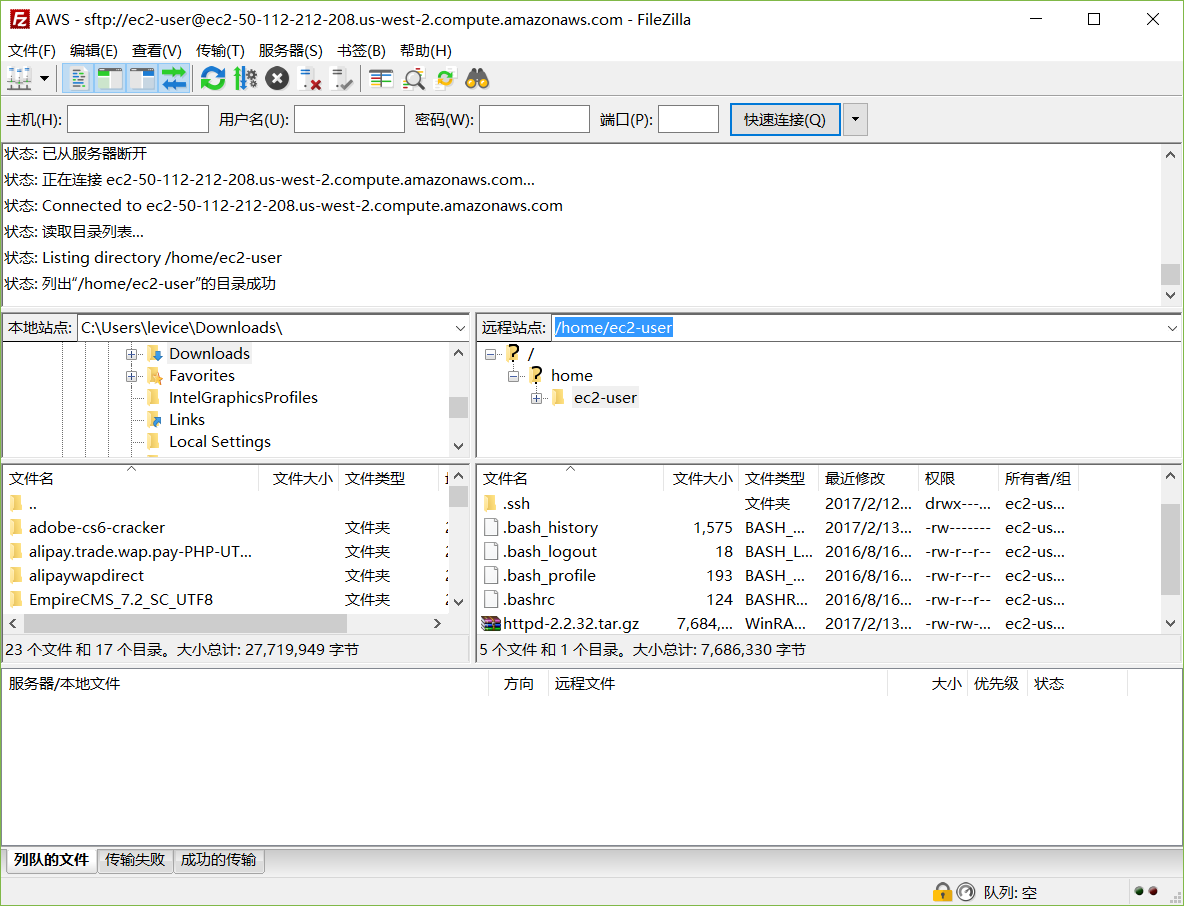
Task: Toggle transfer queue display
Action: click(174, 79)
